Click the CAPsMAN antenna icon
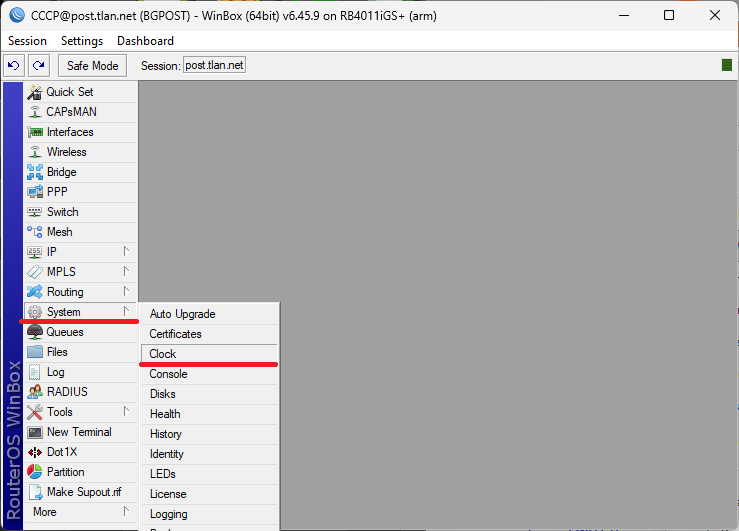Image resolution: width=739 pixels, height=531 pixels. point(35,112)
